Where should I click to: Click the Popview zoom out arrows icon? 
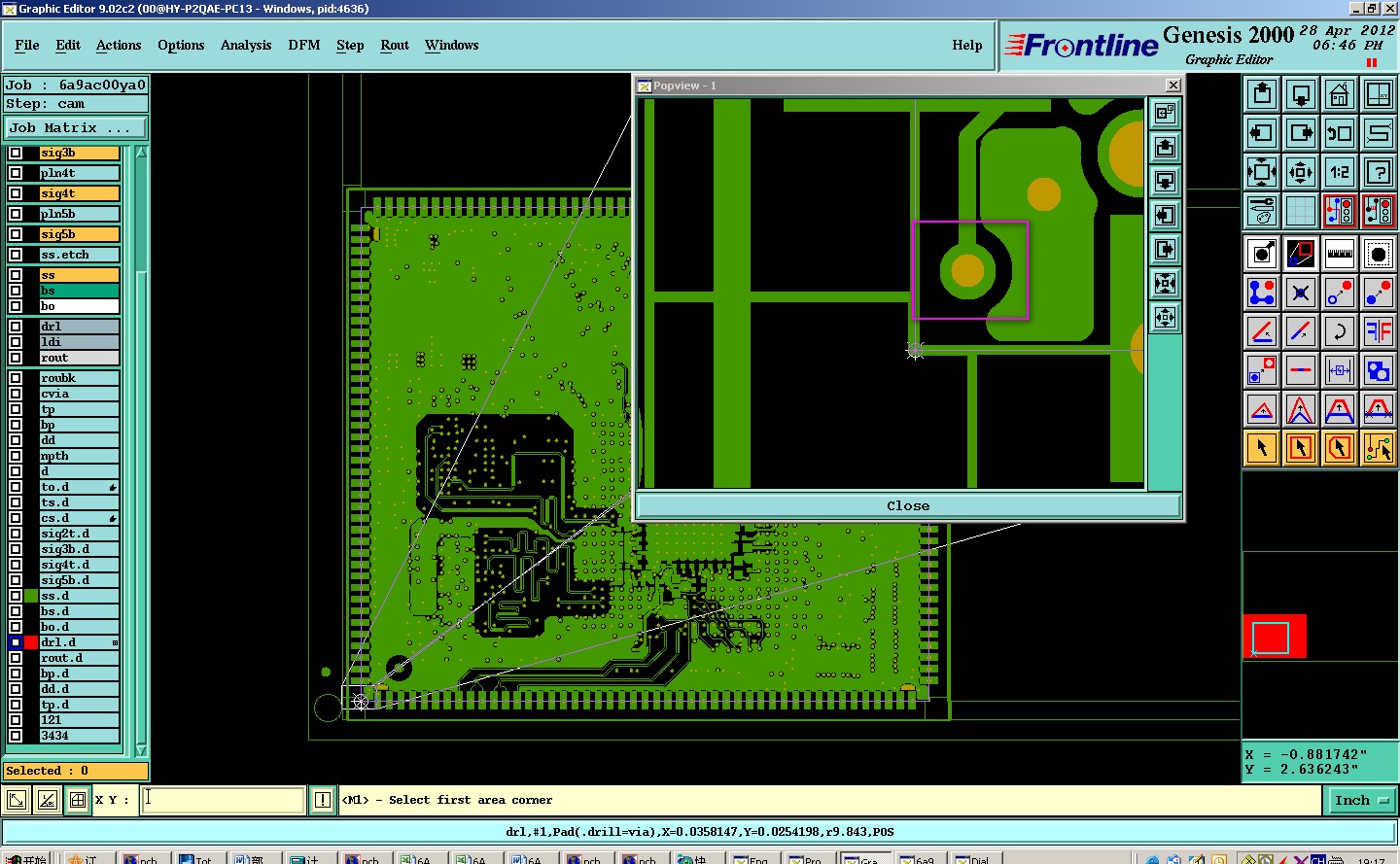pyautogui.click(x=1165, y=284)
